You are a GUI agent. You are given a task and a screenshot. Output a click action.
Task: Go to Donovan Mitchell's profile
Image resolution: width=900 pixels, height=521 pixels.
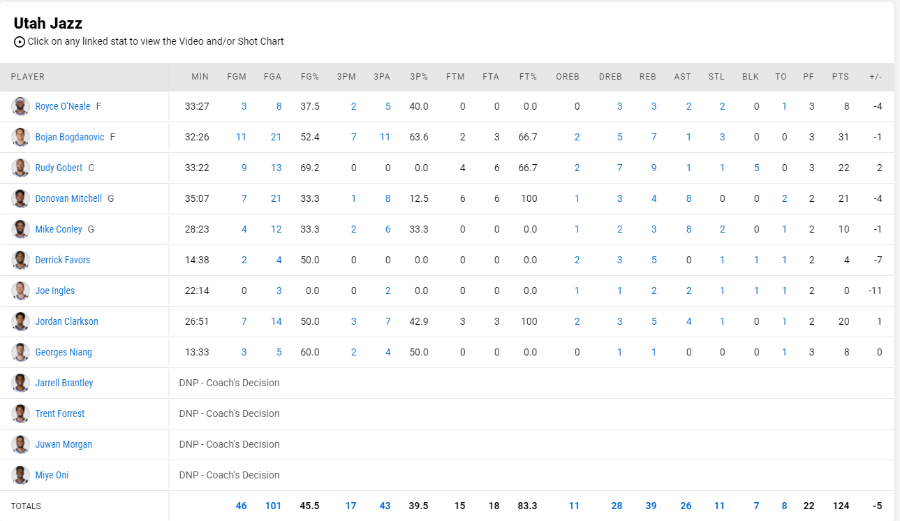click(x=68, y=199)
